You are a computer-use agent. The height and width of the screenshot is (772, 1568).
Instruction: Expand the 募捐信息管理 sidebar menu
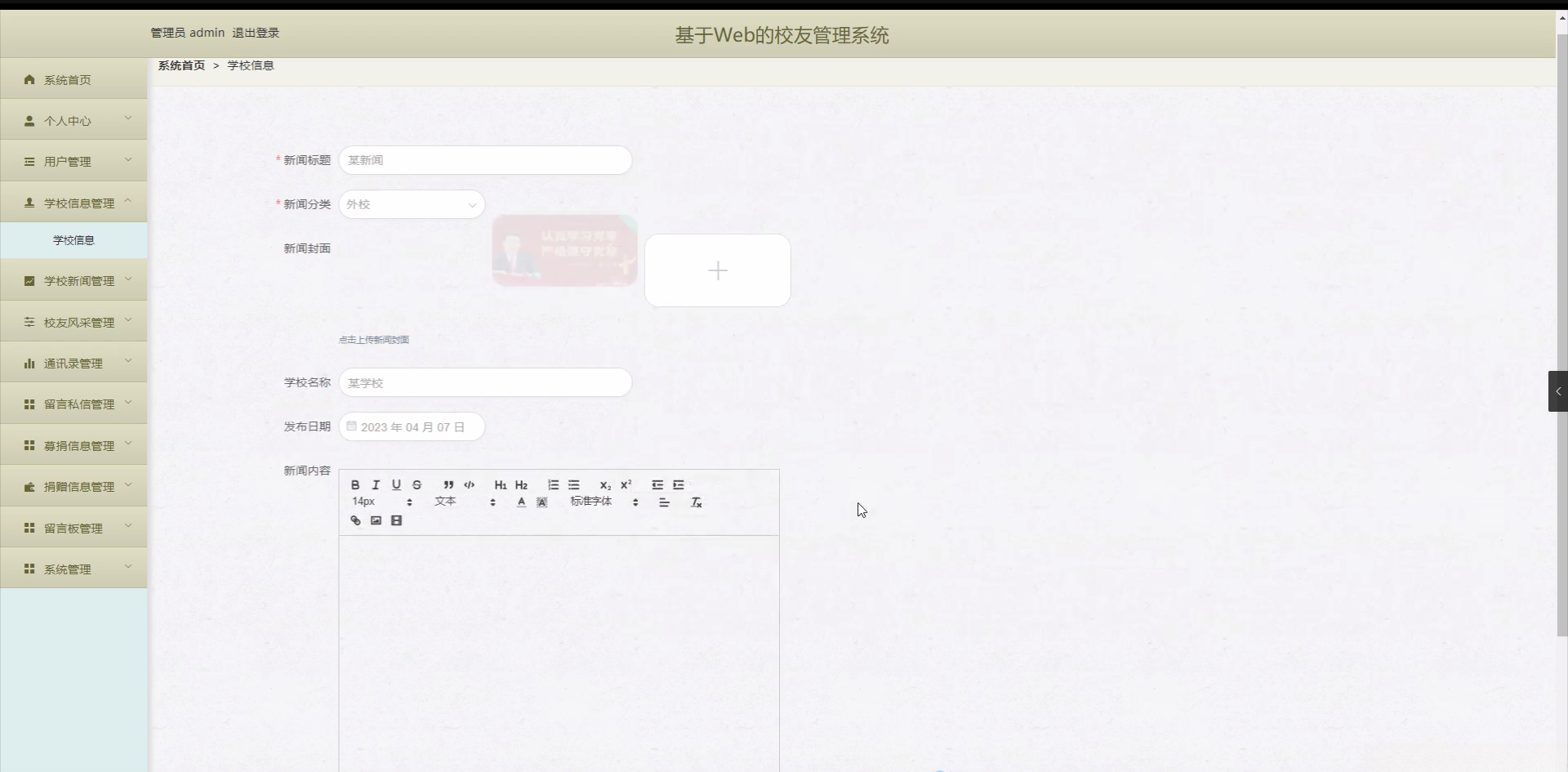[73, 445]
